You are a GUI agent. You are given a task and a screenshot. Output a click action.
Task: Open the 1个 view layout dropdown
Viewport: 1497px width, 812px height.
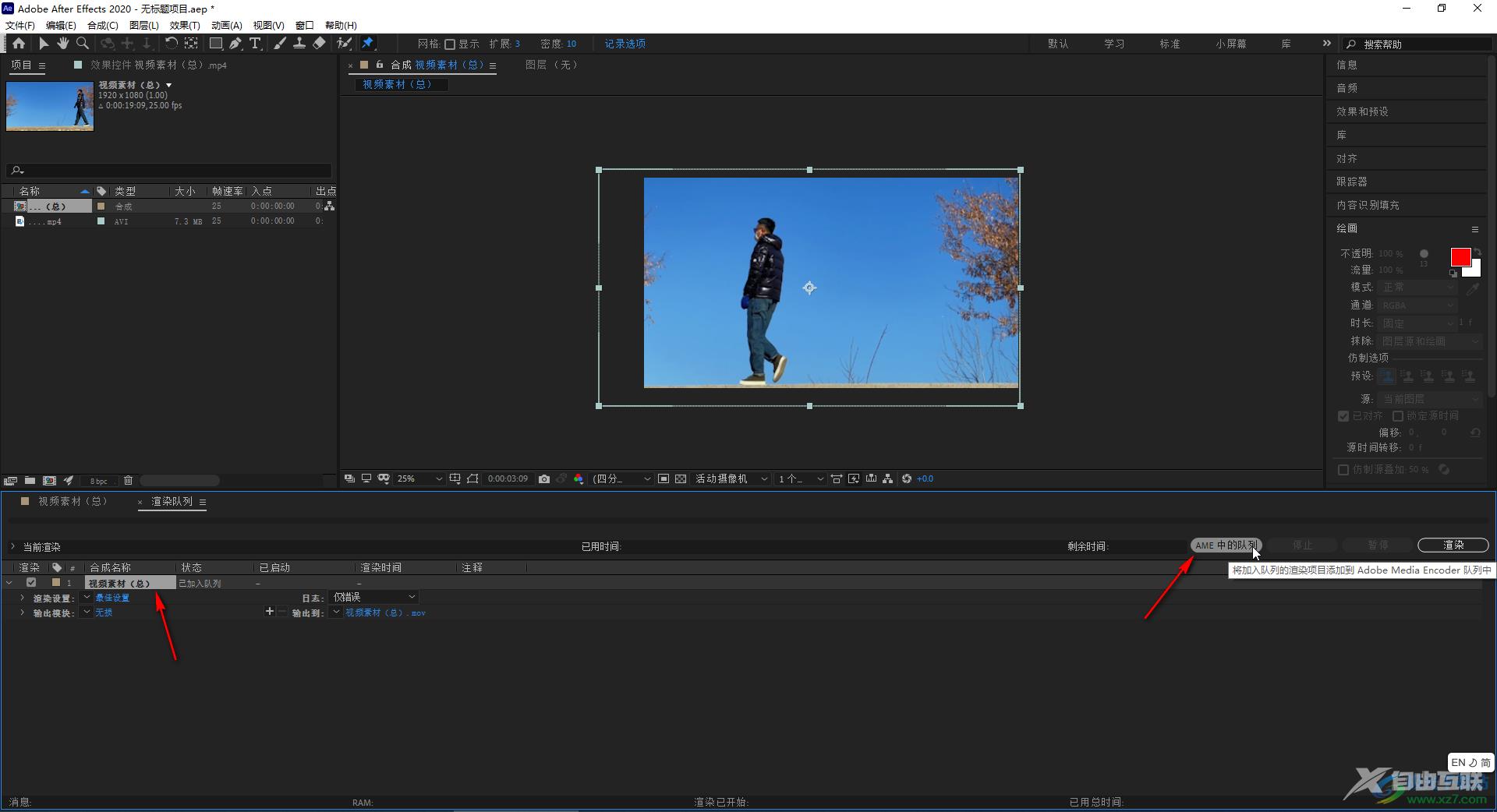click(801, 478)
